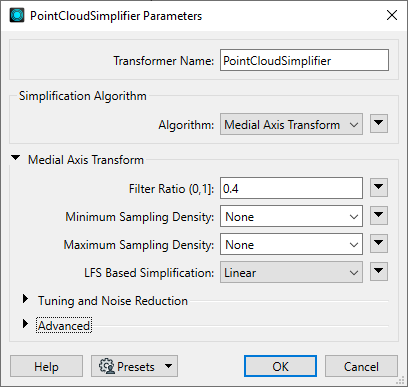Image resolution: width=408 pixels, height=387 pixels.
Task: Close the PointCloudSimplifier Parameters dialog
Action: [392, 15]
